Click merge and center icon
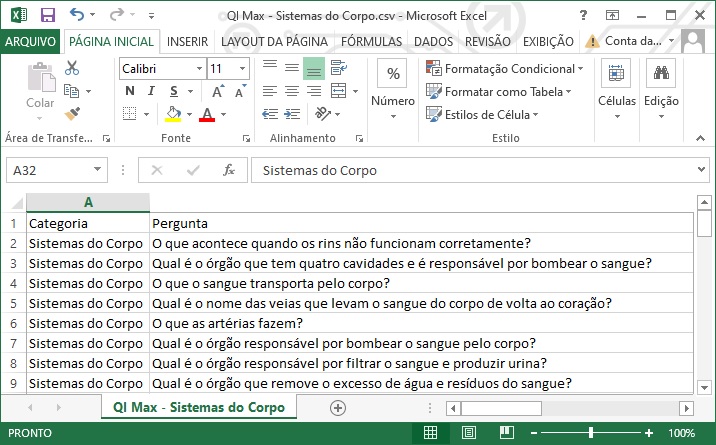 pos(338,91)
